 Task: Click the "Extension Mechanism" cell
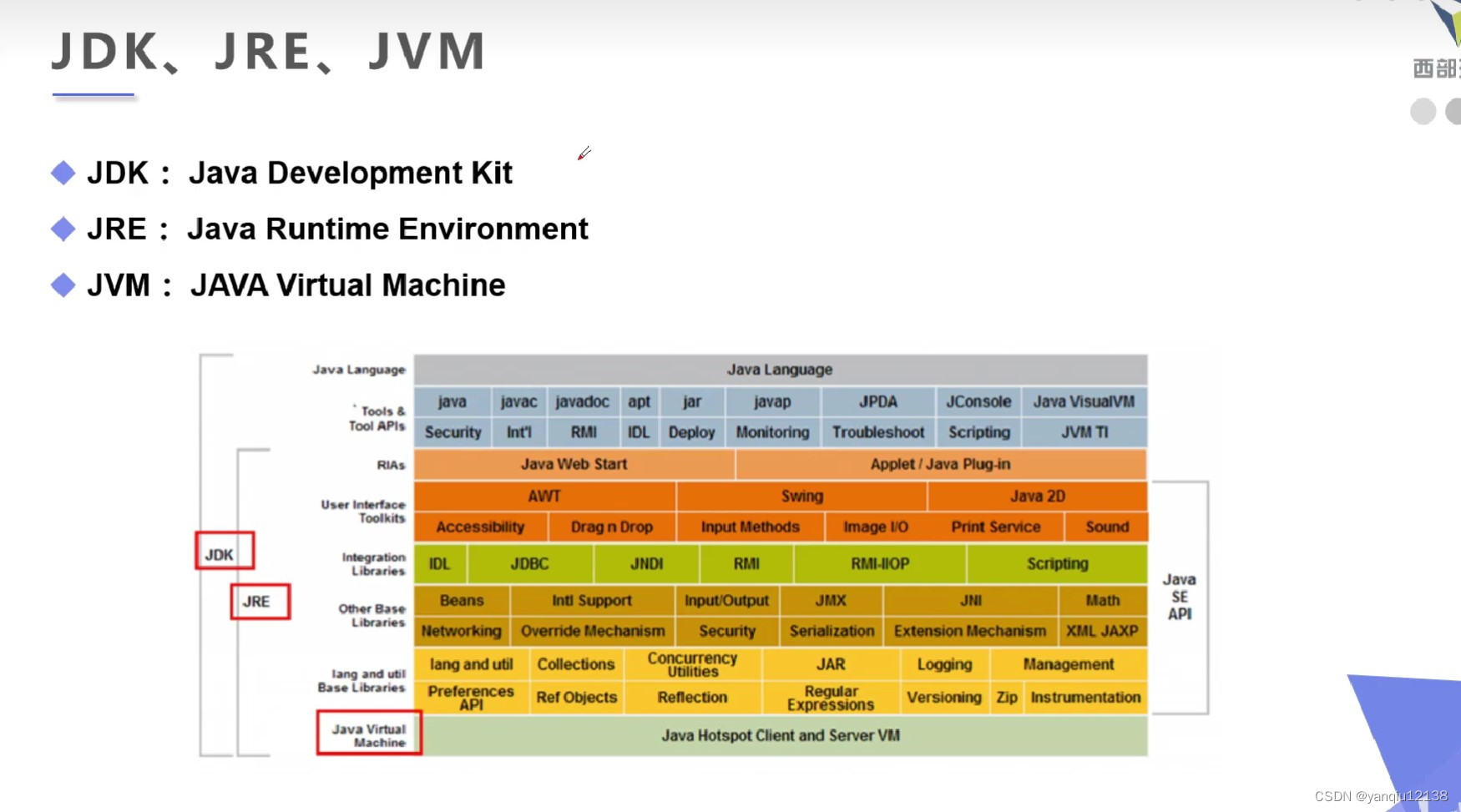click(970, 631)
